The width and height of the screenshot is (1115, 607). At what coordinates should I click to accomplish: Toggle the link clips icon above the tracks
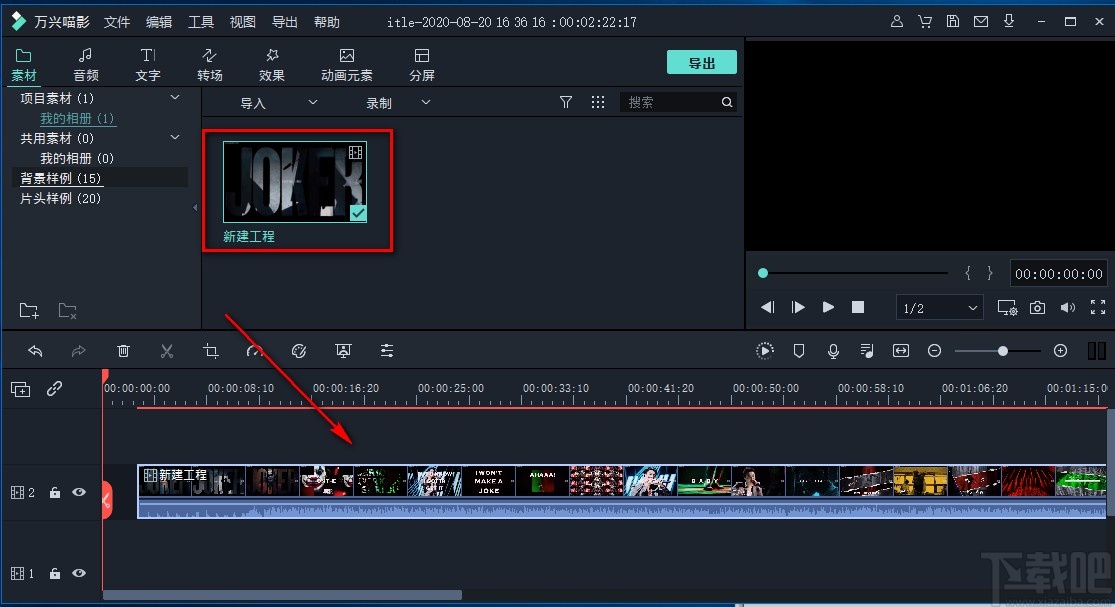(x=55, y=389)
